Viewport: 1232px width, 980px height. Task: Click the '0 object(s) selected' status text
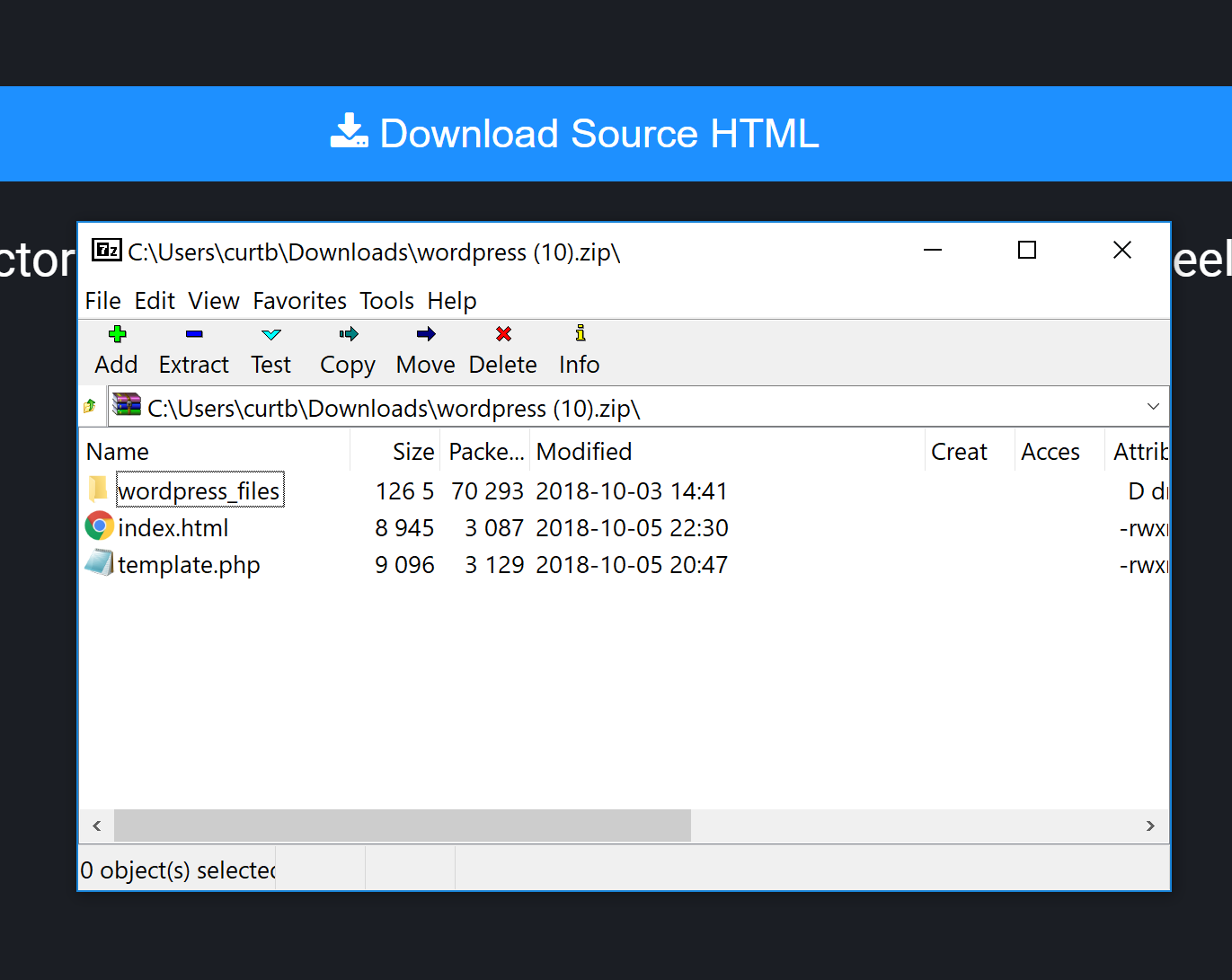click(x=178, y=870)
